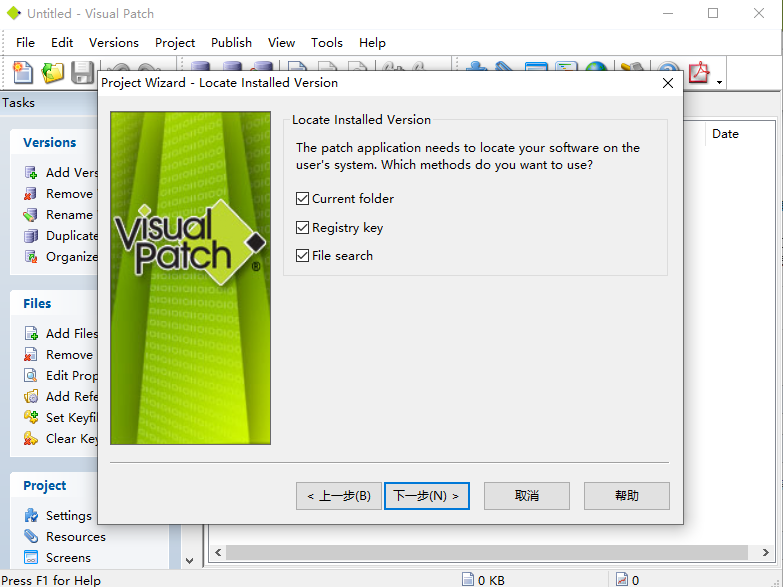Click the Open Project folder icon

[52, 72]
